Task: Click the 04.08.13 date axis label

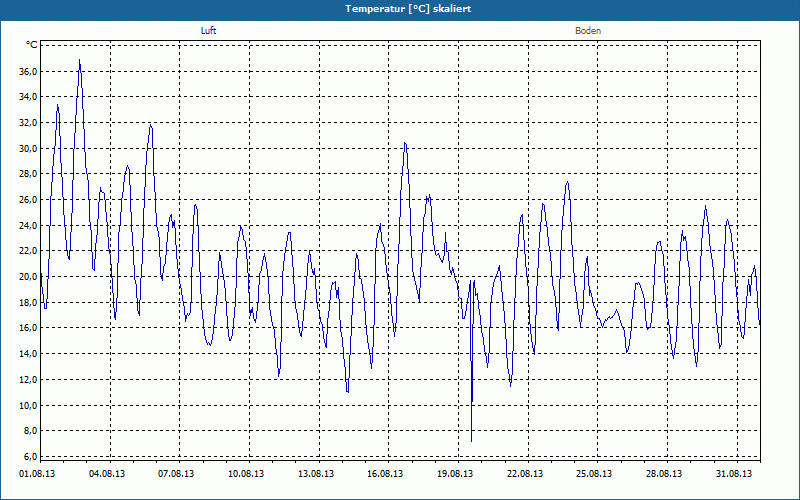Action: pos(107,474)
